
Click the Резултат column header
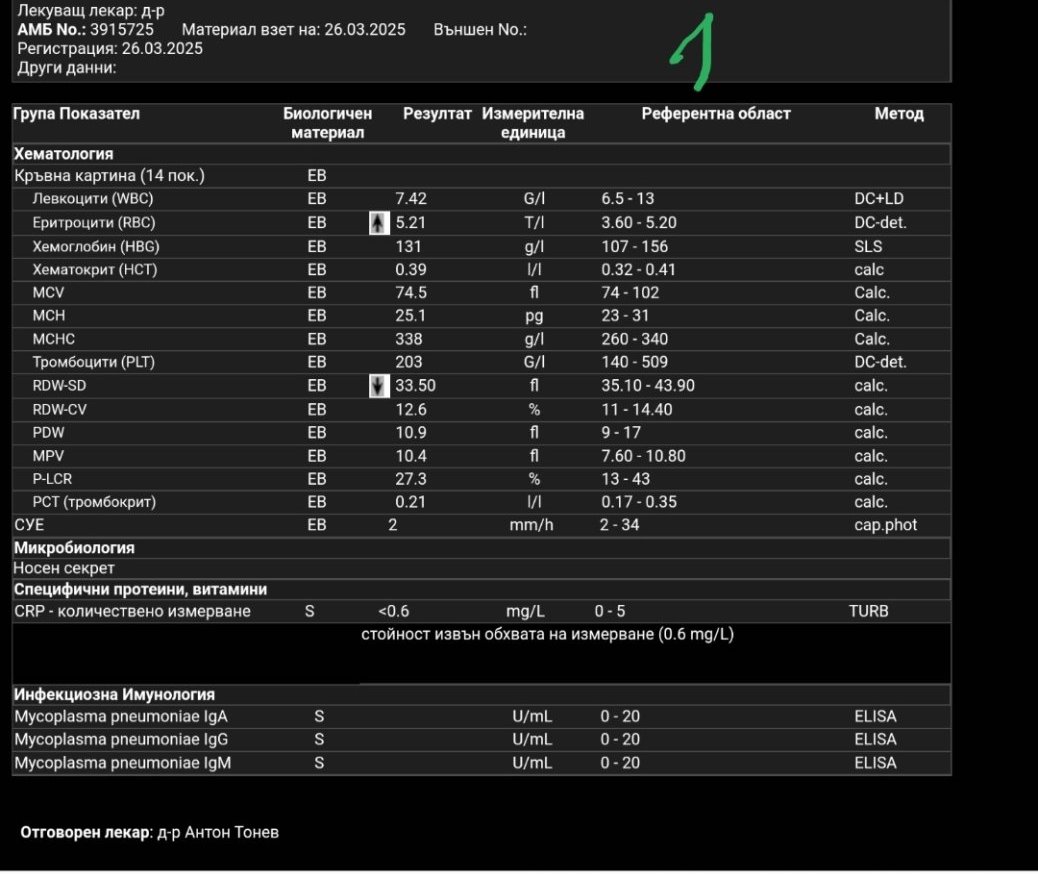point(437,114)
